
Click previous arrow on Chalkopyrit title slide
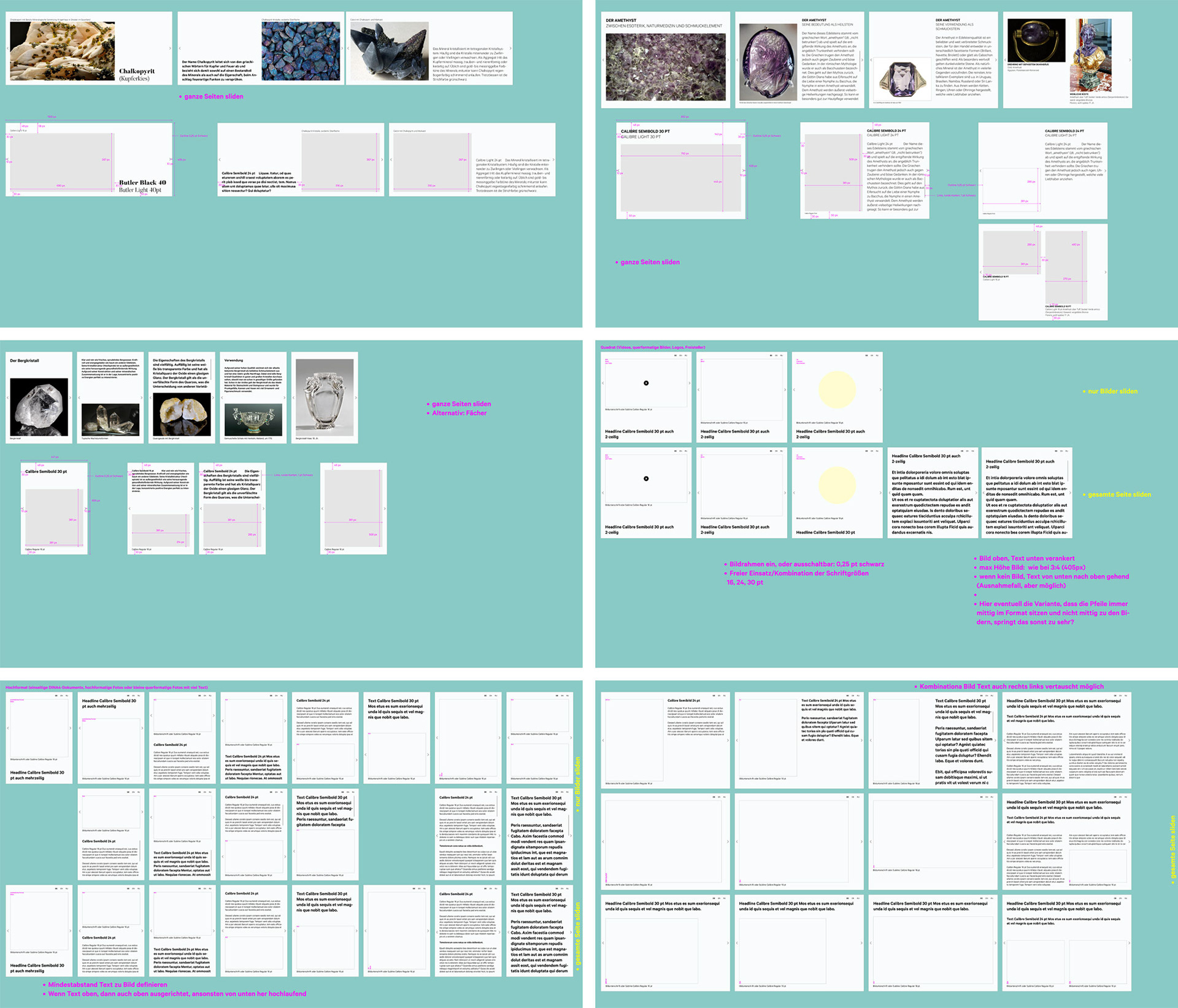click(x=8, y=48)
